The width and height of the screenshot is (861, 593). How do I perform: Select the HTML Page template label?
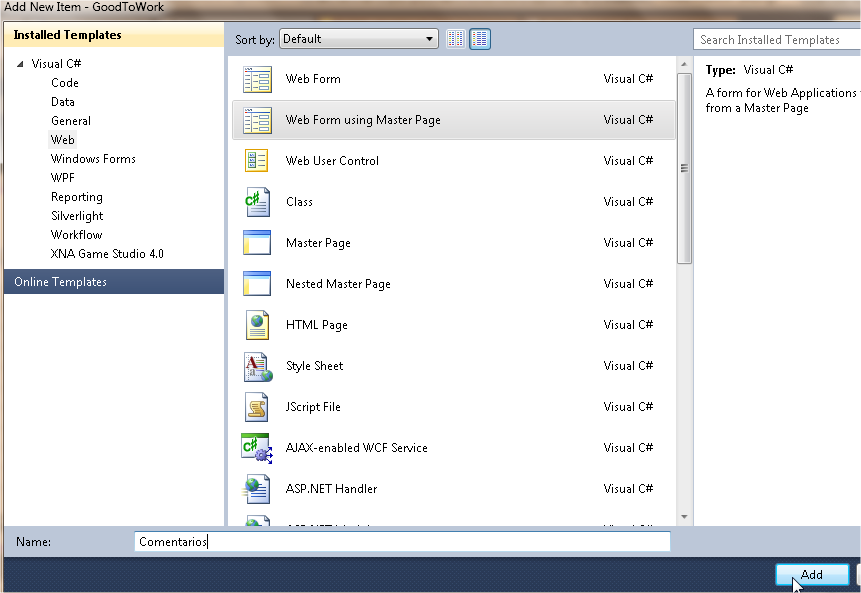317,325
